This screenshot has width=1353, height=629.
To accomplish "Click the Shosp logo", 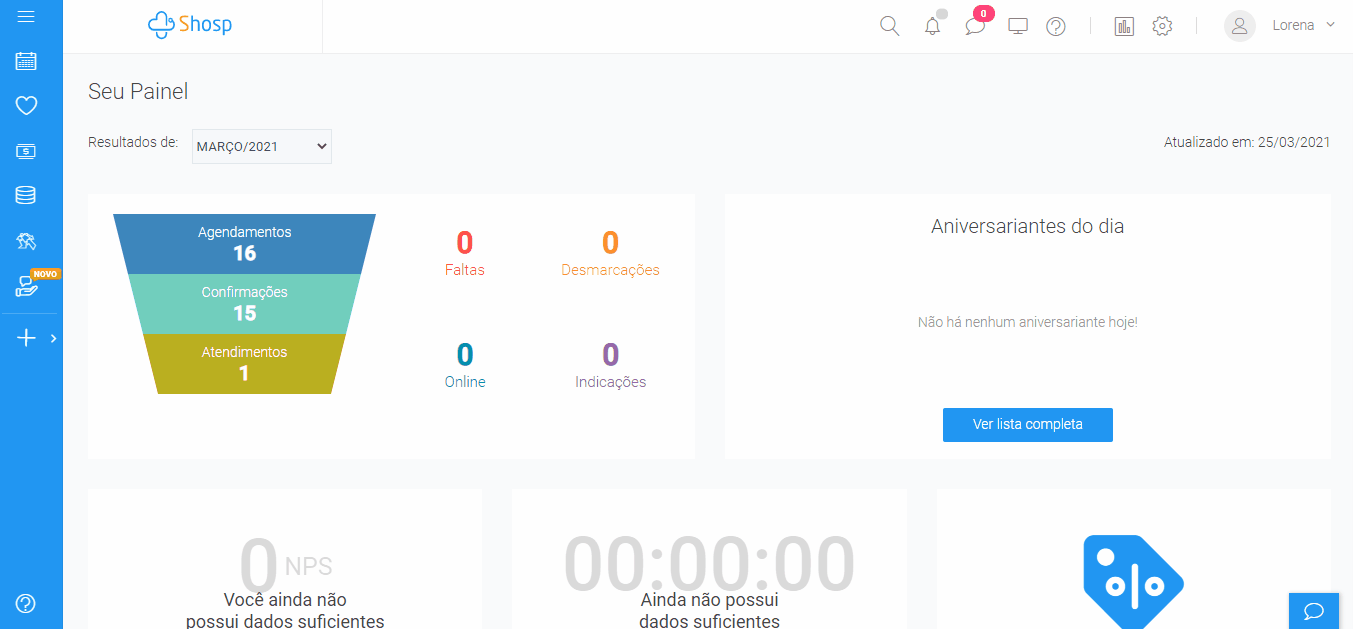I will [x=190, y=25].
